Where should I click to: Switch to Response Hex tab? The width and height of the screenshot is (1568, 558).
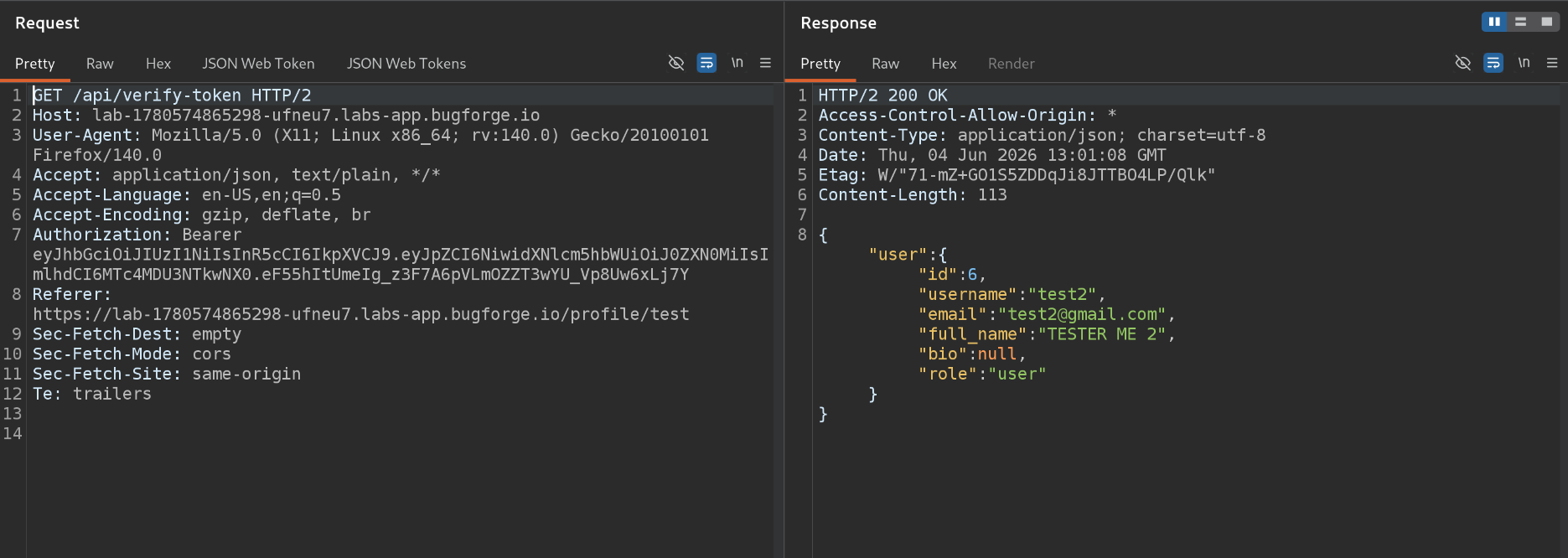(944, 64)
